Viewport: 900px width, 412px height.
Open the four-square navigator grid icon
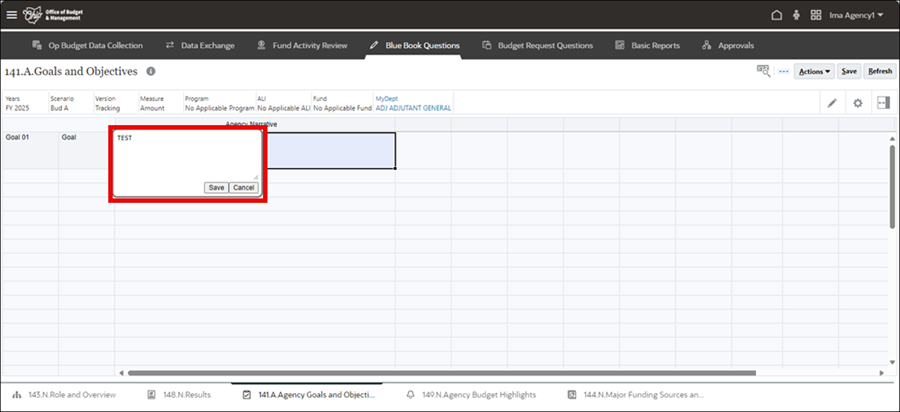[816, 15]
